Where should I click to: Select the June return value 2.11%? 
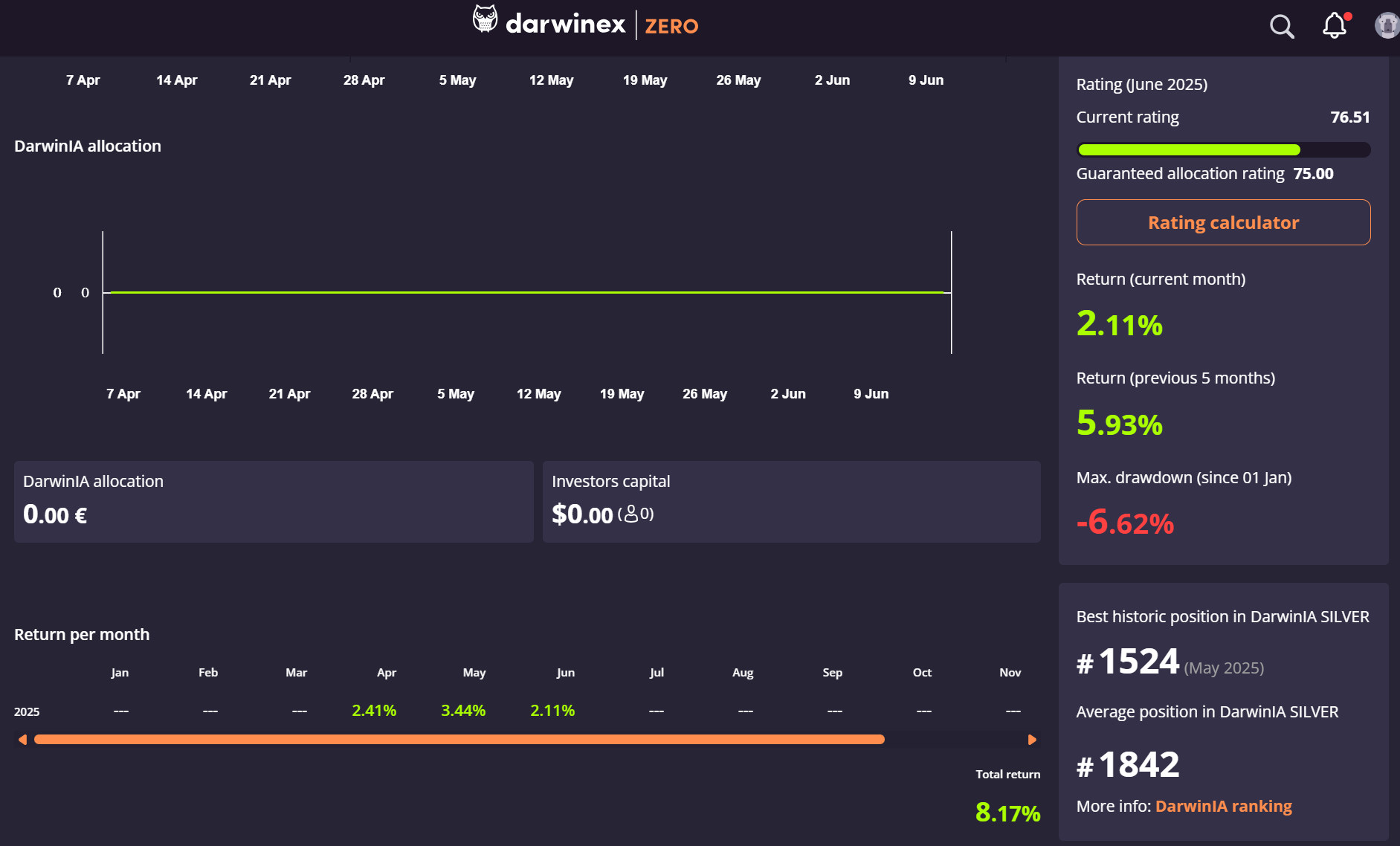pyautogui.click(x=552, y=710)
